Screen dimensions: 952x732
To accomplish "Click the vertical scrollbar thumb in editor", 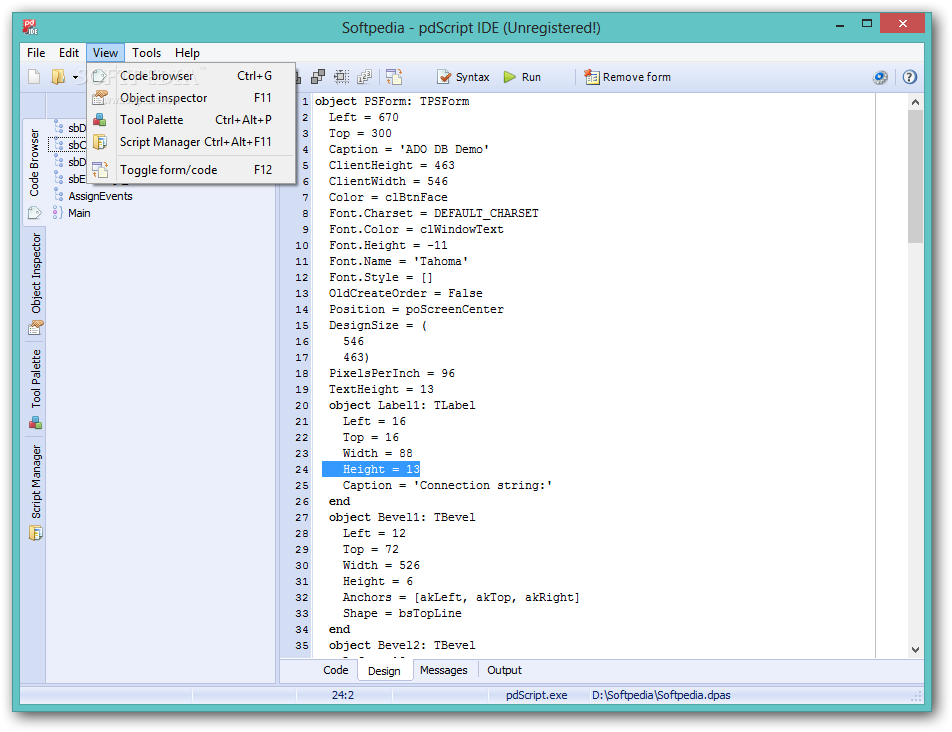I will 915,177.
